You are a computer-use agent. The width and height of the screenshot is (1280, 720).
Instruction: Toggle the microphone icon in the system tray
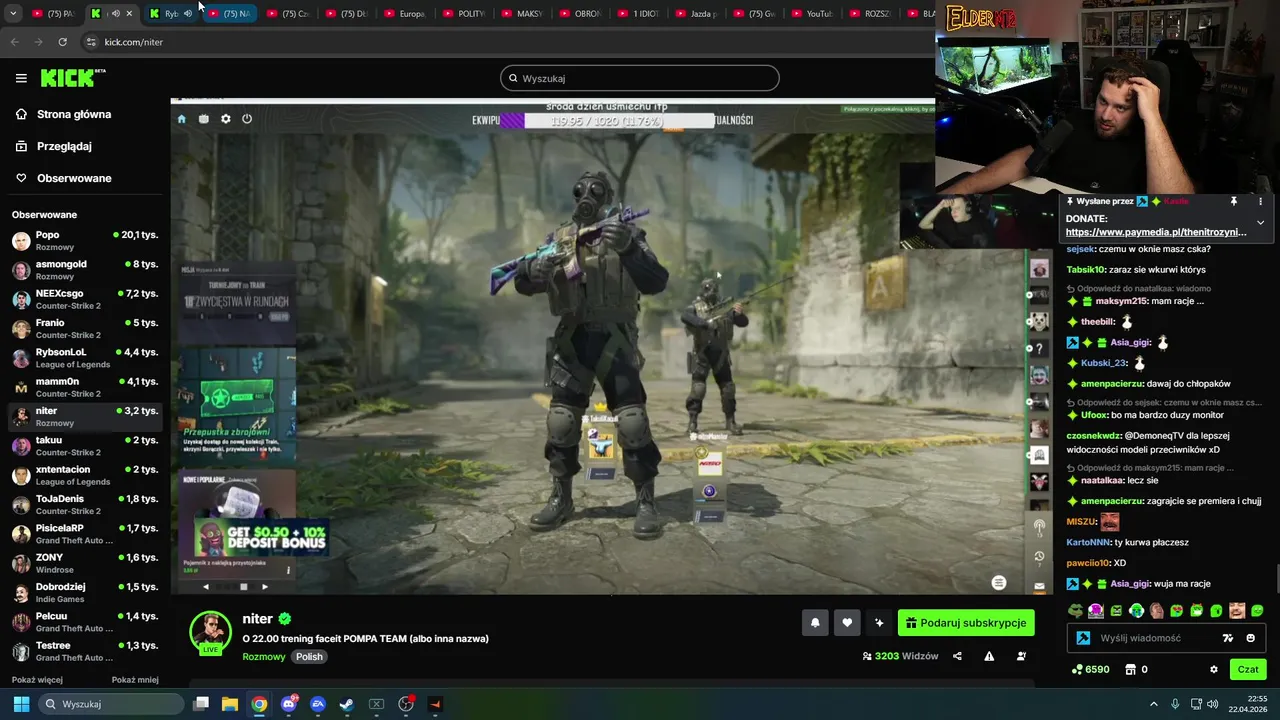coord(1175,704)
